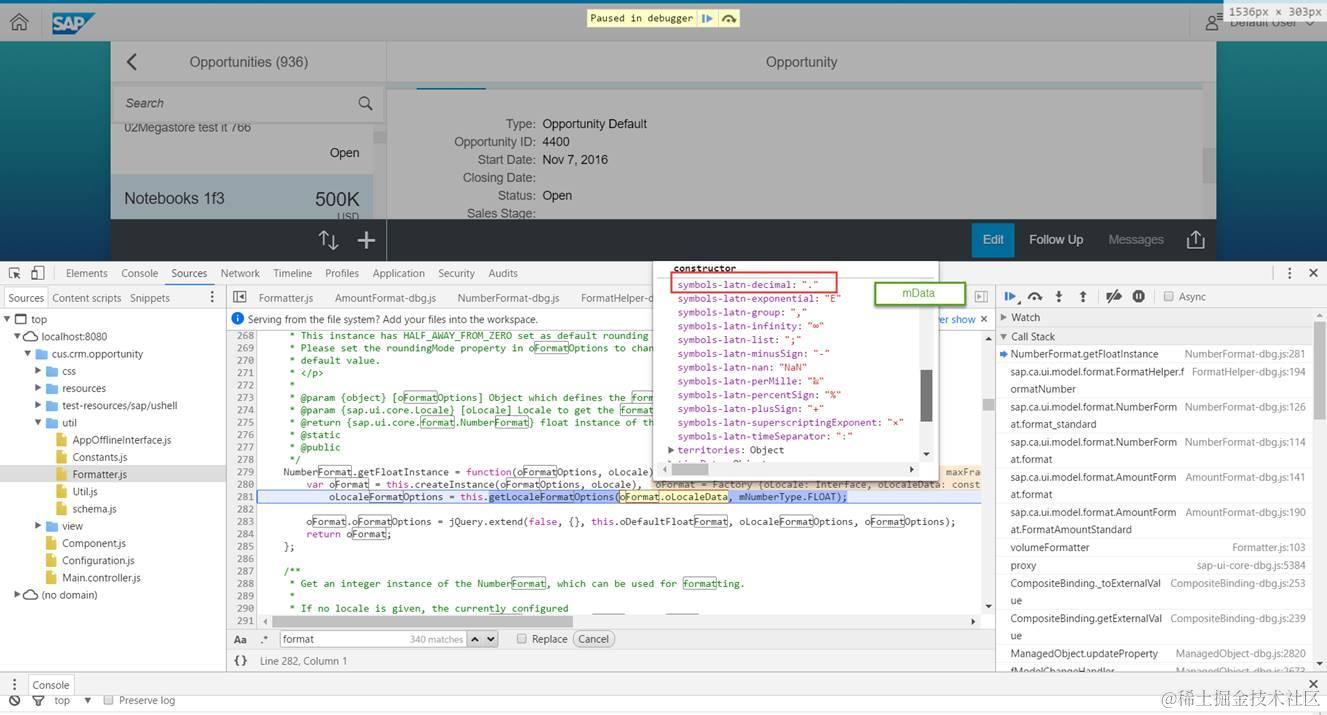Activate the inspect element picker
The width and height of the screenshot is (1327, 715).
(15, 273)
